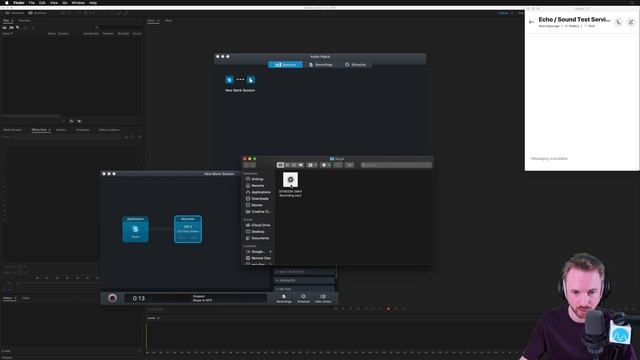
Task: Open Downloads in Finder sidebar
Action: [257, 199]
